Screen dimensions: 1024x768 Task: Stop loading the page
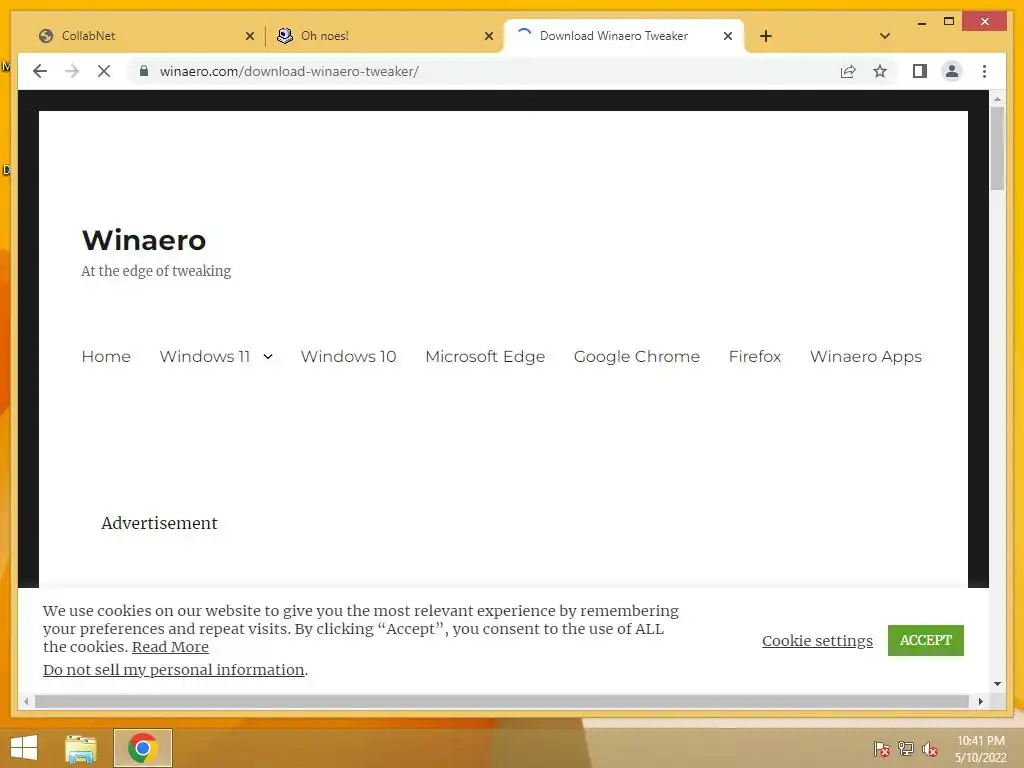point(104,71)
